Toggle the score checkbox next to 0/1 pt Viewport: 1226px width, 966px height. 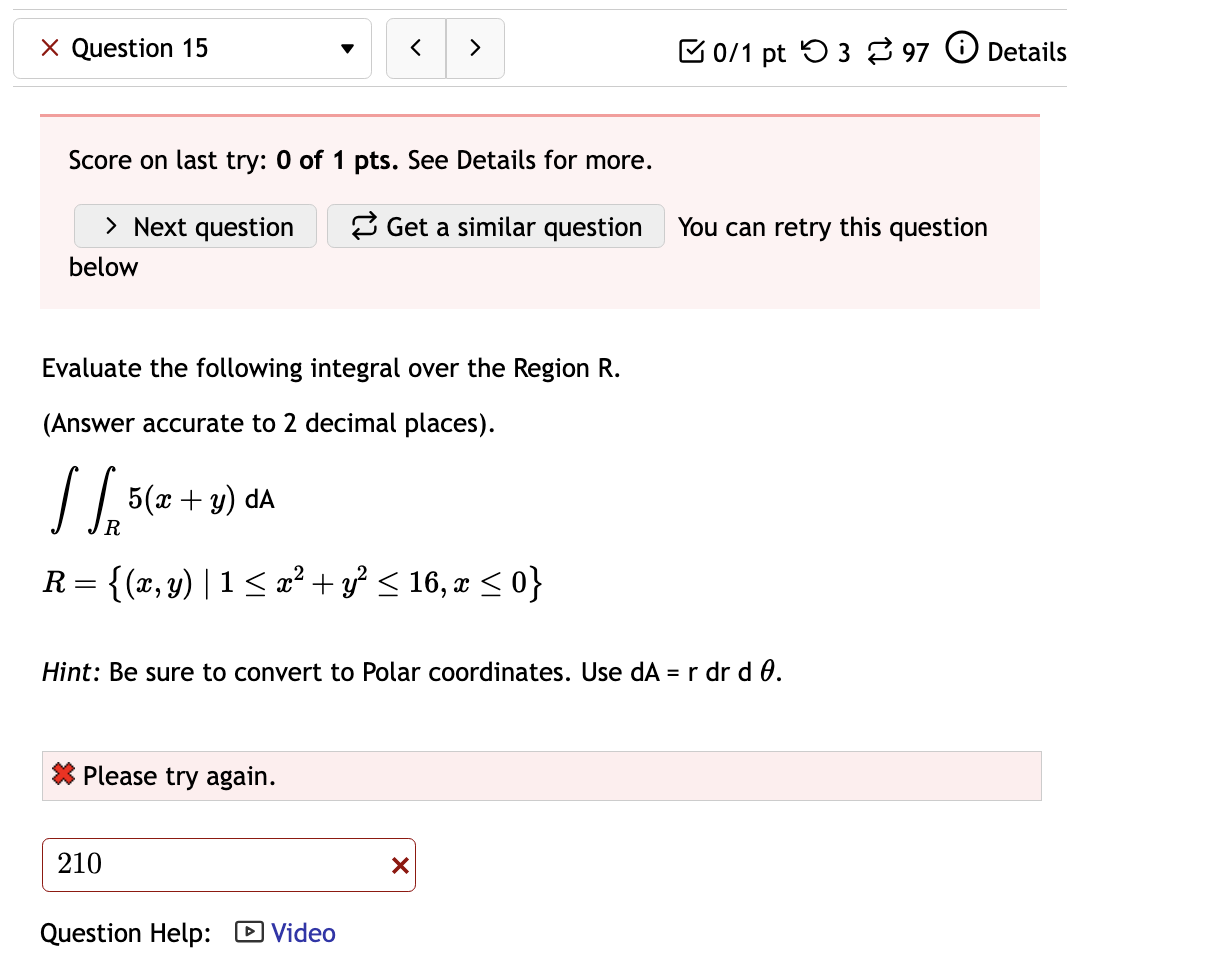(691, 48)
